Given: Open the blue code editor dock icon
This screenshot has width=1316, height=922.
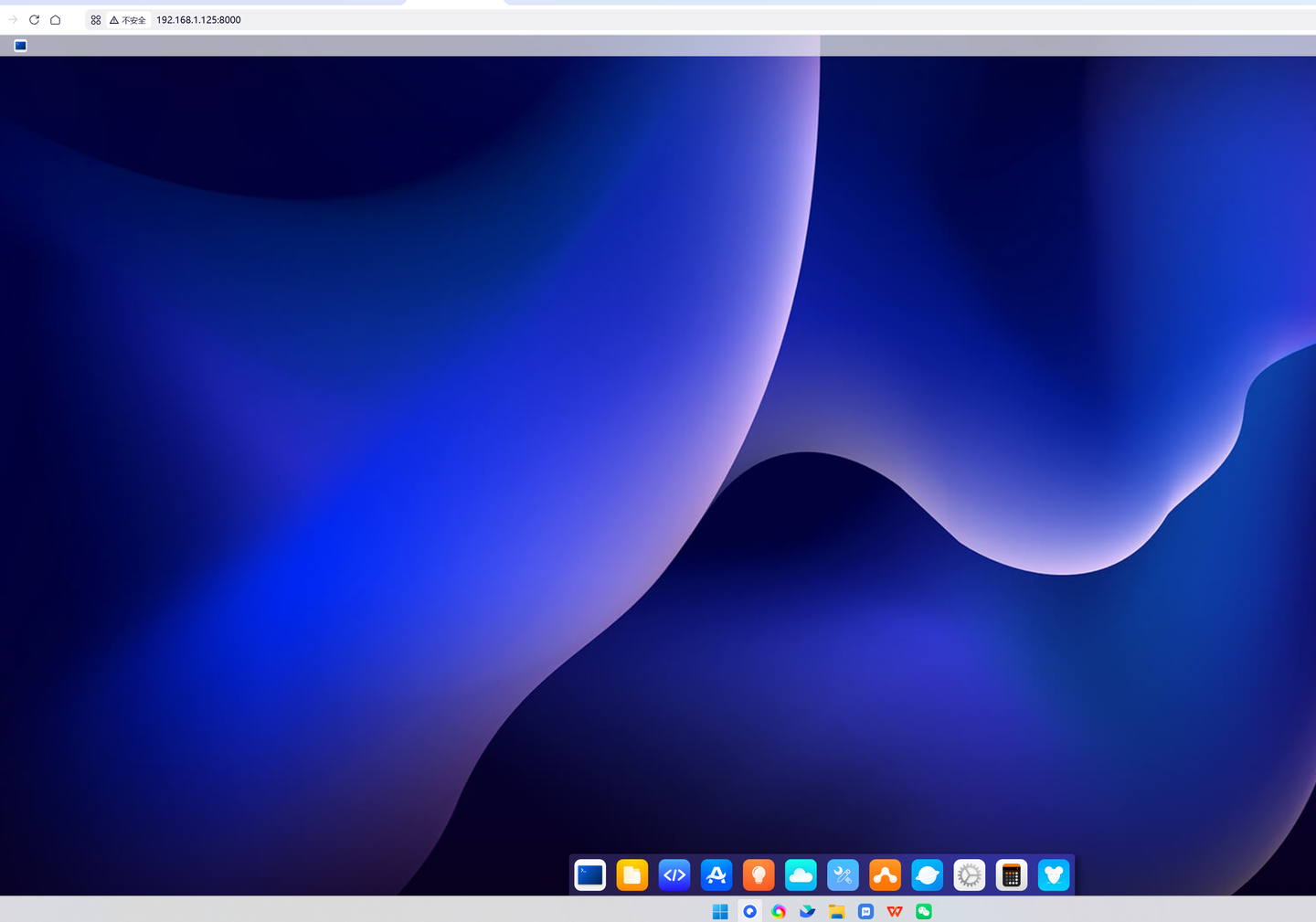Looking at the screenshot, I should coord(674,875).
